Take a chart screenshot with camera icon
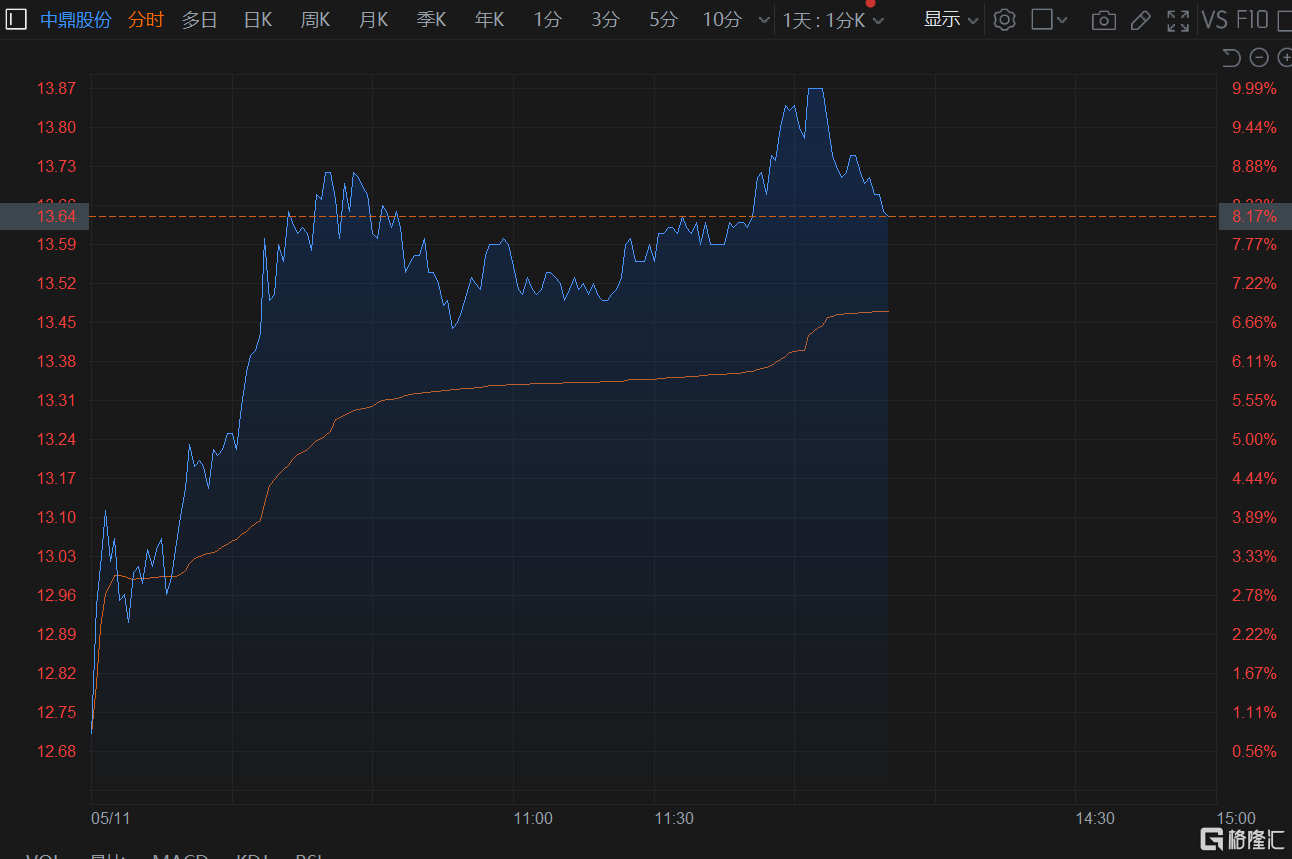Viewport: 1292px width, 859px height. (1103, 20)
